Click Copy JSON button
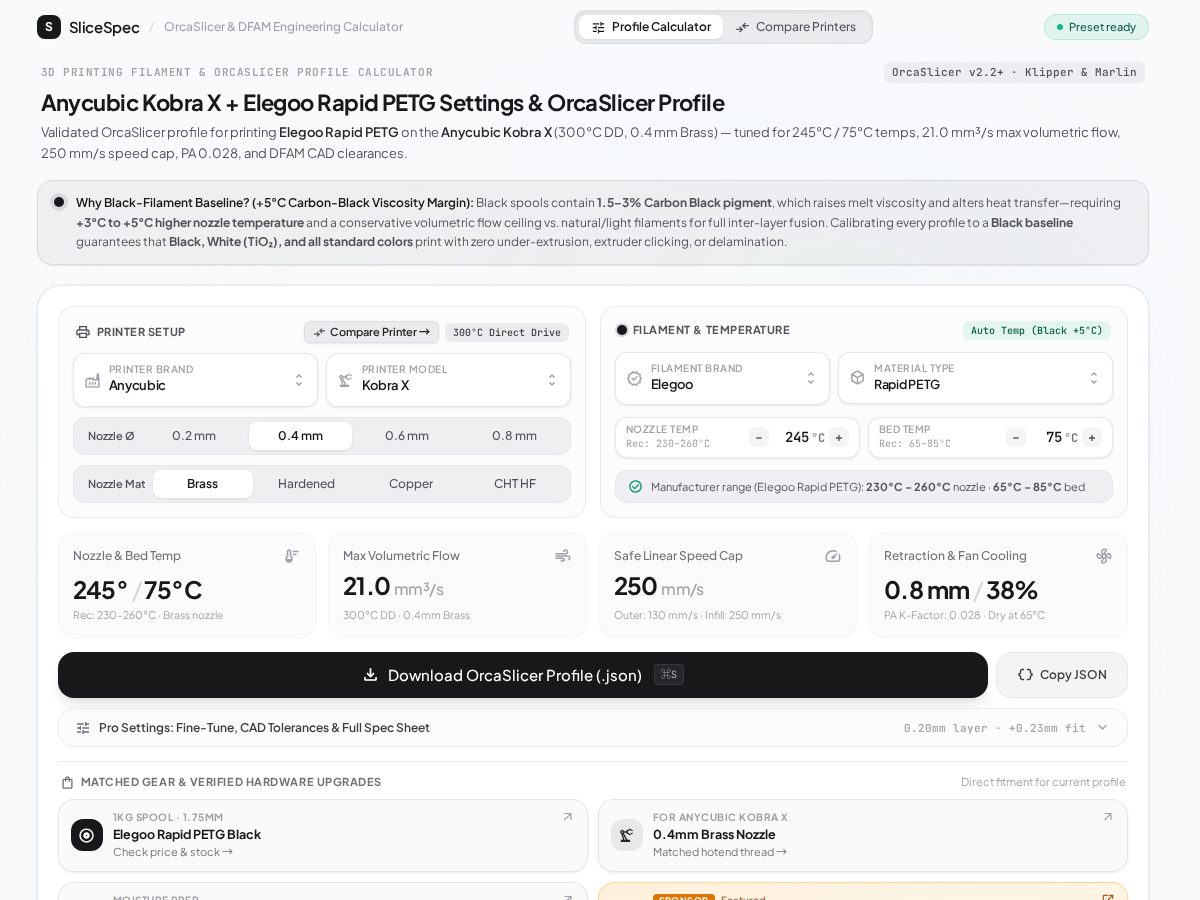The height and width of the screenshot is (900, 1200). (x=1062, y=675)
